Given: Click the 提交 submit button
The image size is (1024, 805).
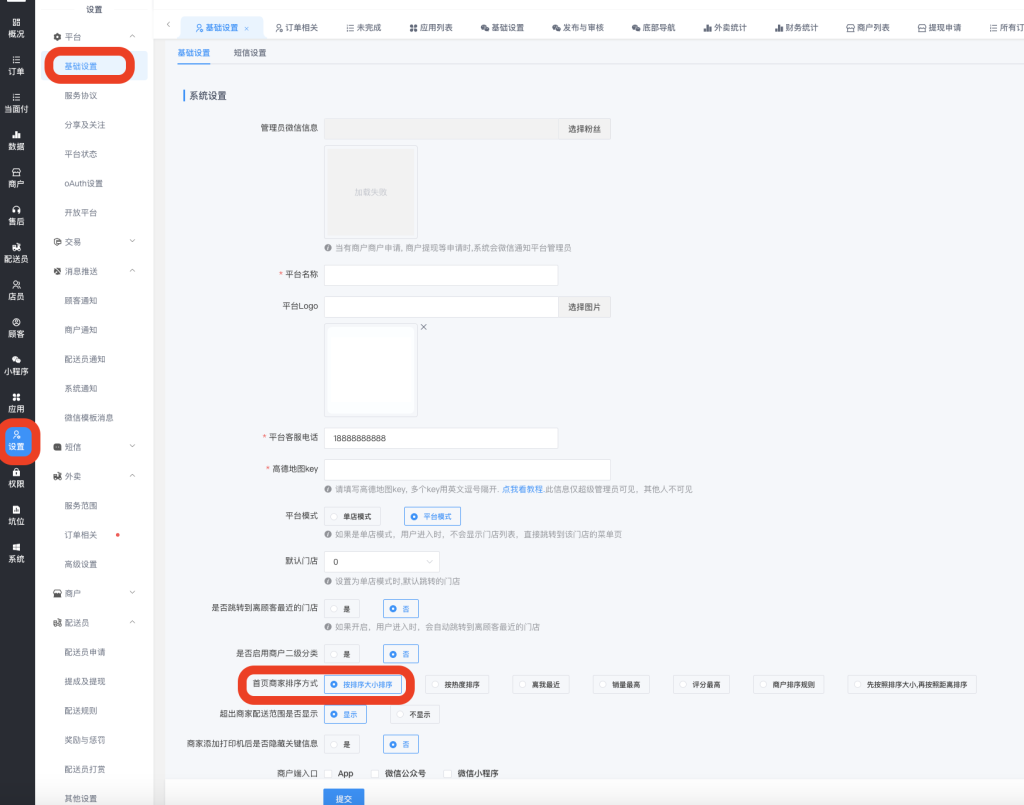Looking at the screenshot, I should (343, 798).
